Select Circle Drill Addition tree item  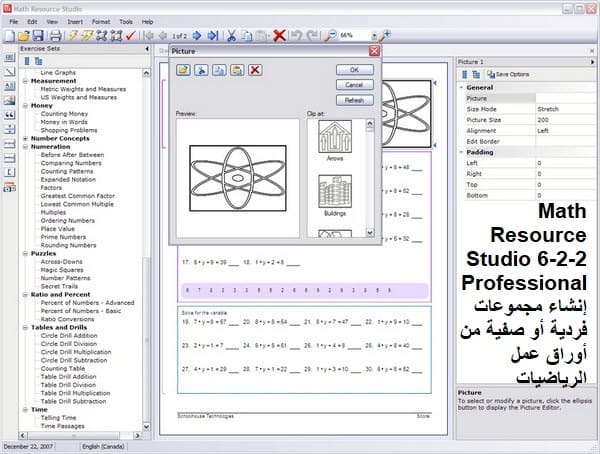(68, 336)
